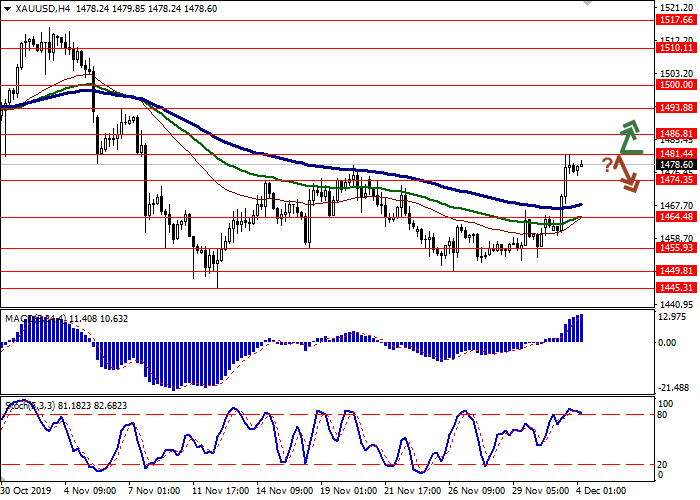The width and height of the screenshot is (700, 500).
Task: Click the orange question mark symbol
Action: pyautogui.click(x=607, y=164)
